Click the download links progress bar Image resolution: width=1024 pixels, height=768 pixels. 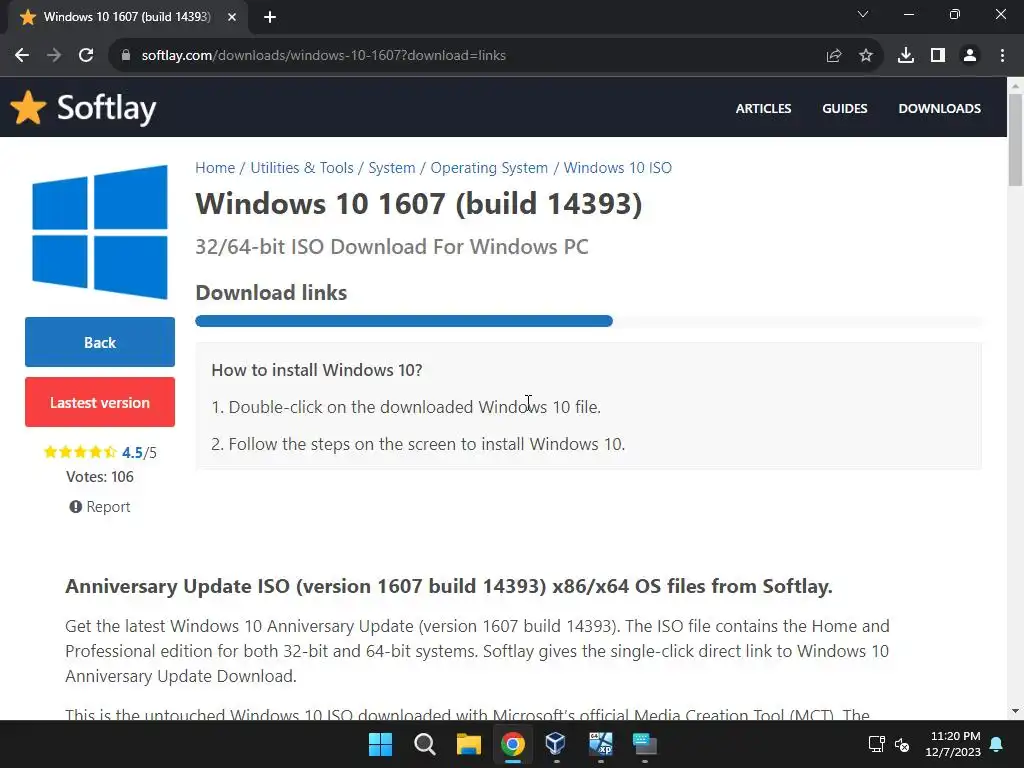coord(588,321)
